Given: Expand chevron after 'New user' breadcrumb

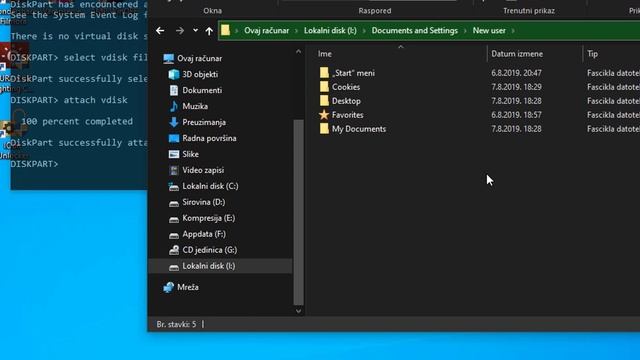Looking at the screenshot, I should (x=513, y=31).
